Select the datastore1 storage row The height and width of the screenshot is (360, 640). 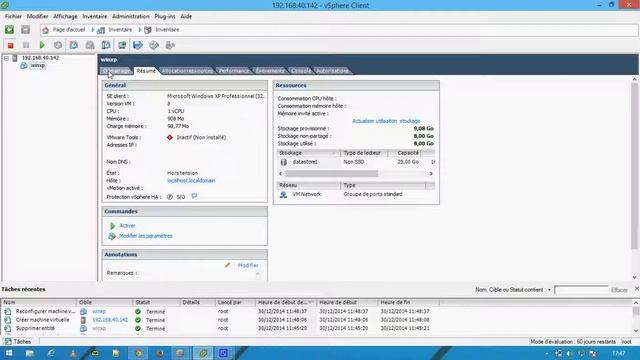[x=356, y=162]
